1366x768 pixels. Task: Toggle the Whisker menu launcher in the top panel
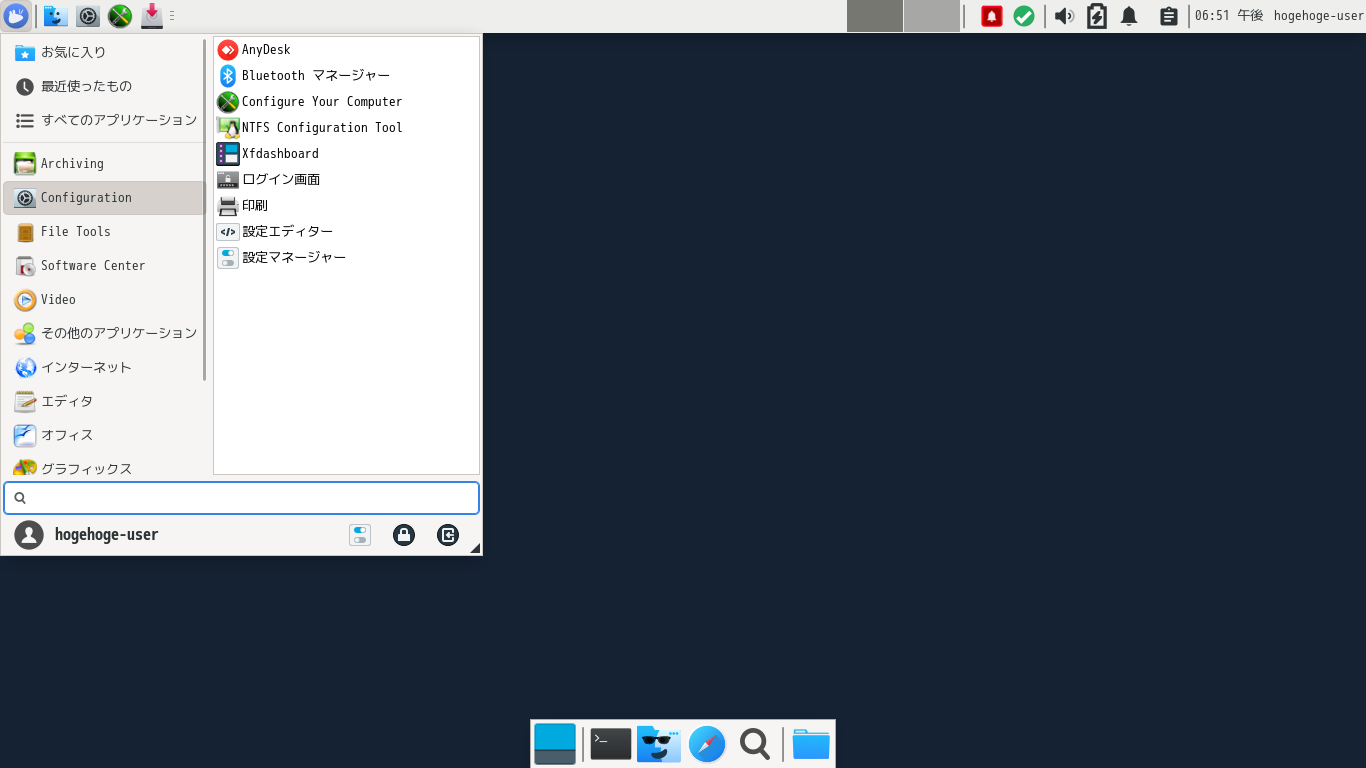coord(16,16)
